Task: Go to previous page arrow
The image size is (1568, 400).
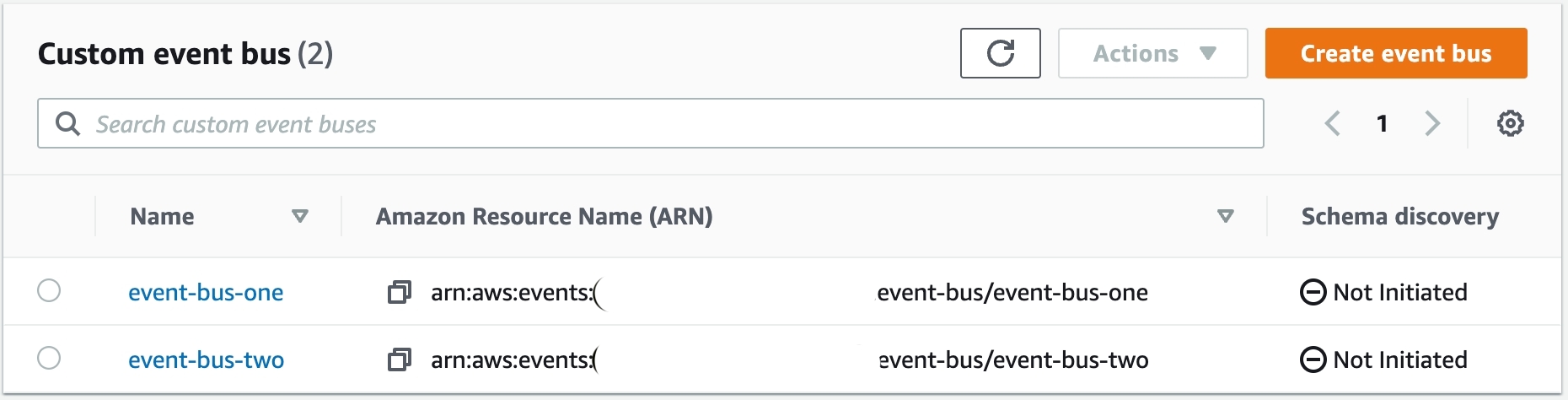Action: click(x=1332, y=123)
